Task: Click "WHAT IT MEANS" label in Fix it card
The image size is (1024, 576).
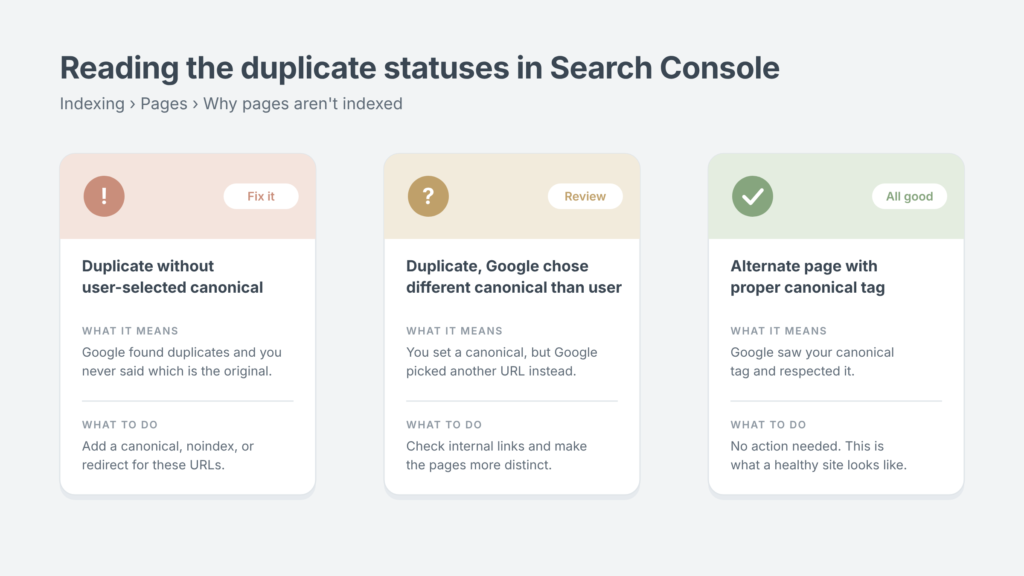Action: point(130,331)
